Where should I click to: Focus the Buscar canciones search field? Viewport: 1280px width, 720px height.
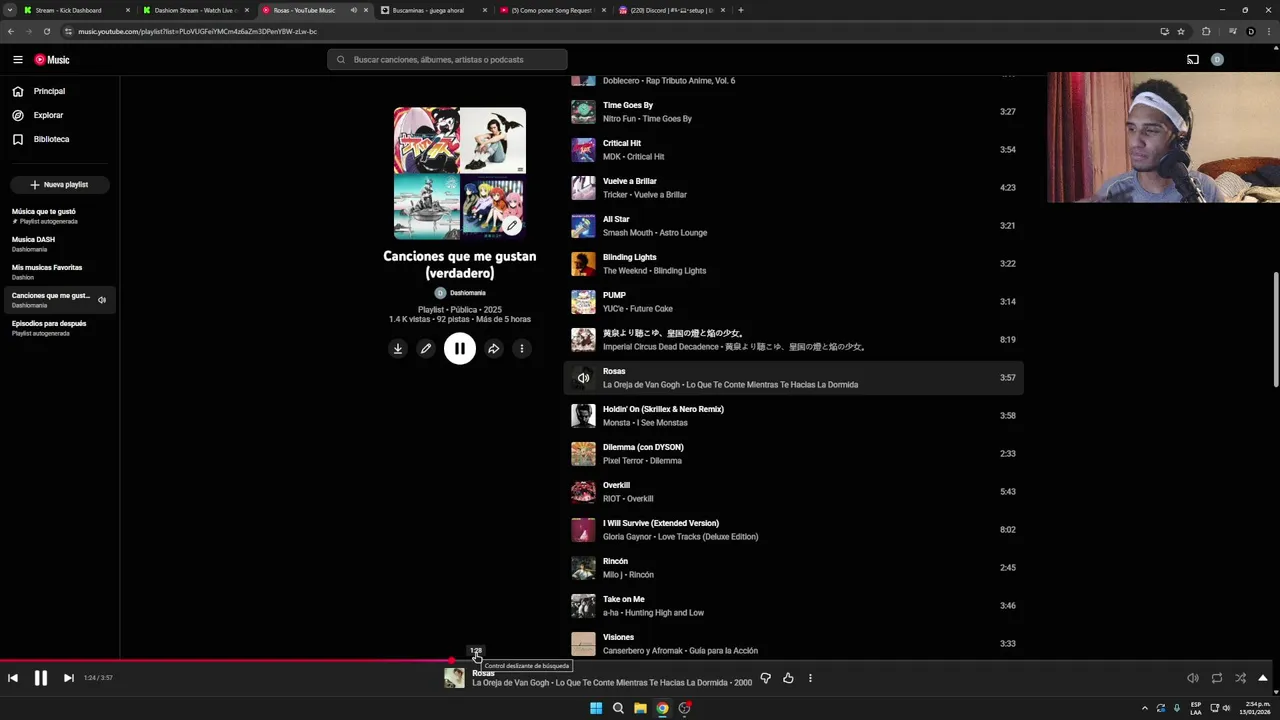[x=447, y=60]
